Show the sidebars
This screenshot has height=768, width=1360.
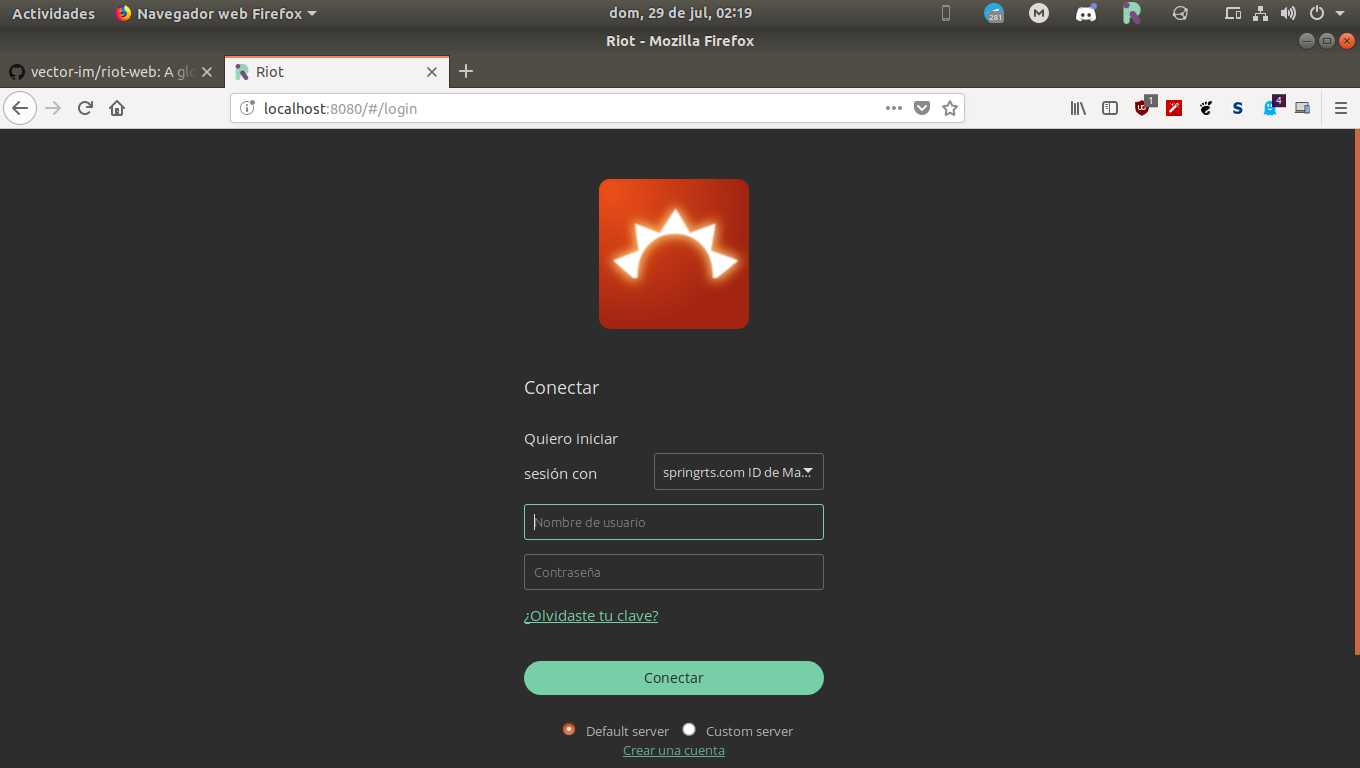(1110, 108)
